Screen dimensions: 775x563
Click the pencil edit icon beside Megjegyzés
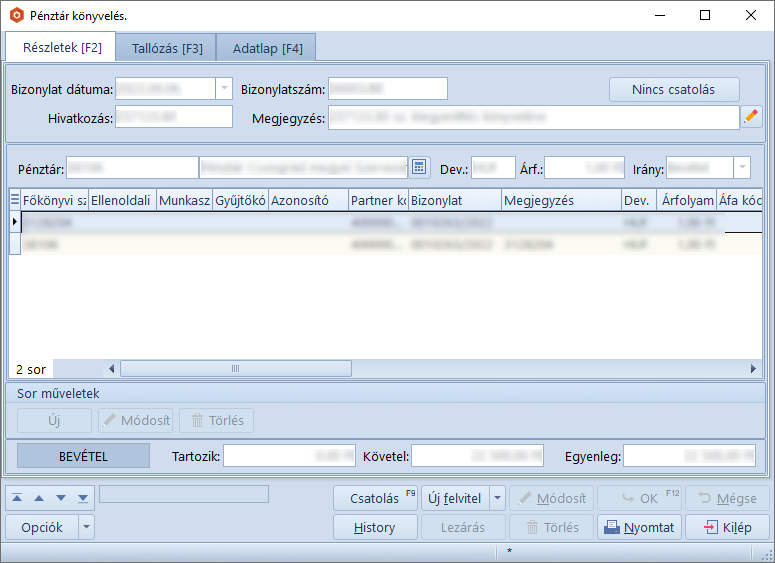click(x=751, y=117)
